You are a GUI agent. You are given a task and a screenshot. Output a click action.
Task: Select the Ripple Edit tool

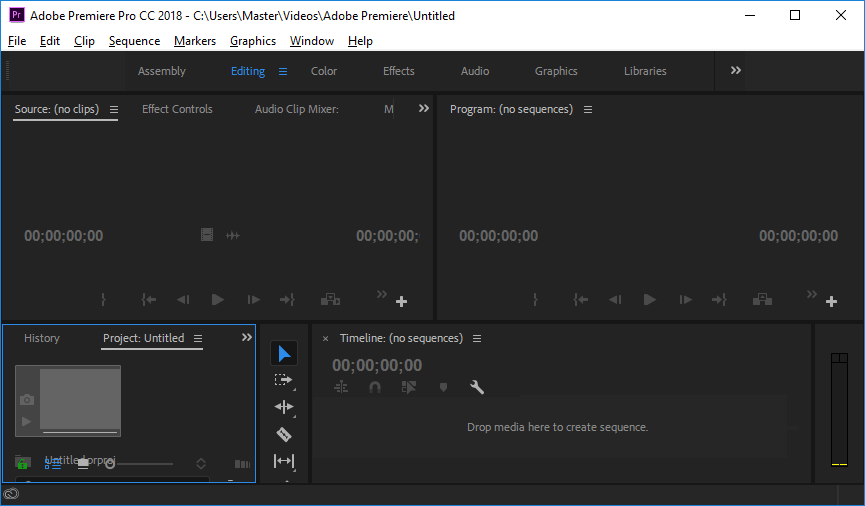[284, 407]
